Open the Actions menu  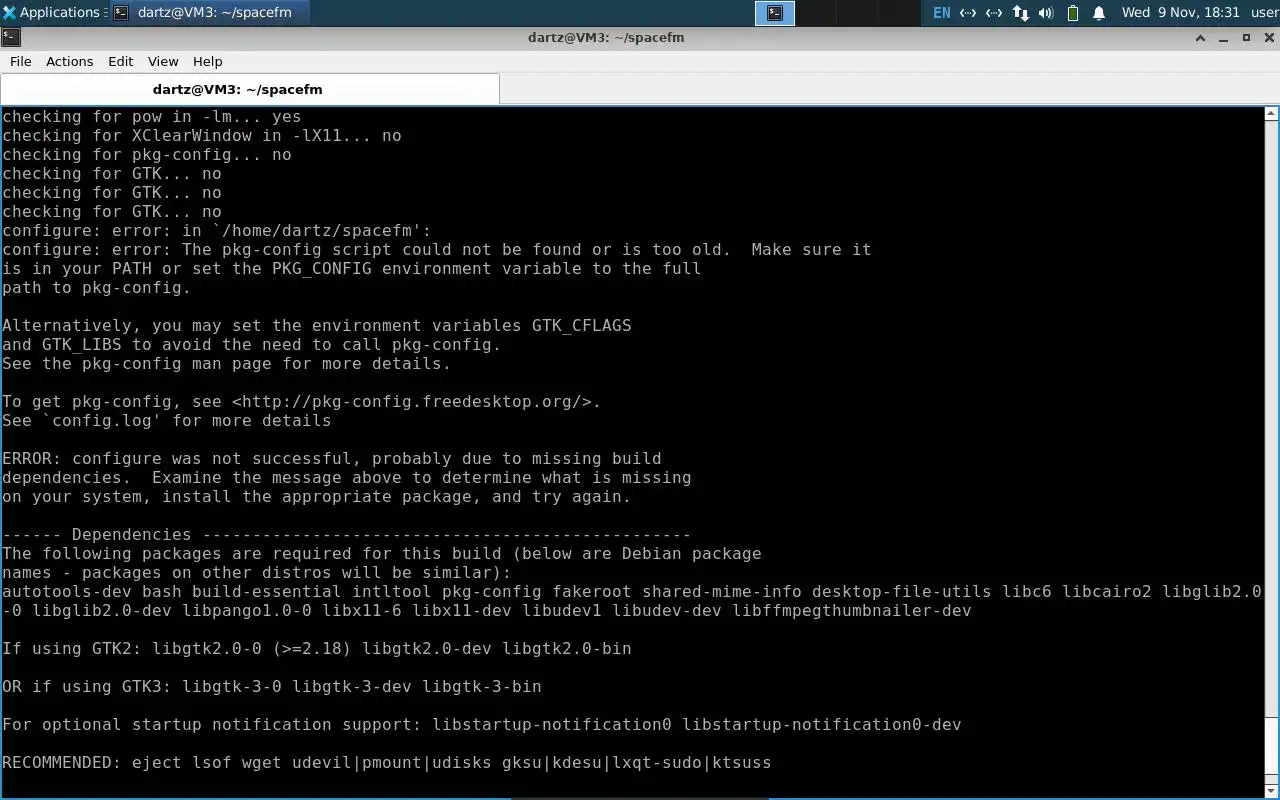[x=69, y=61]
